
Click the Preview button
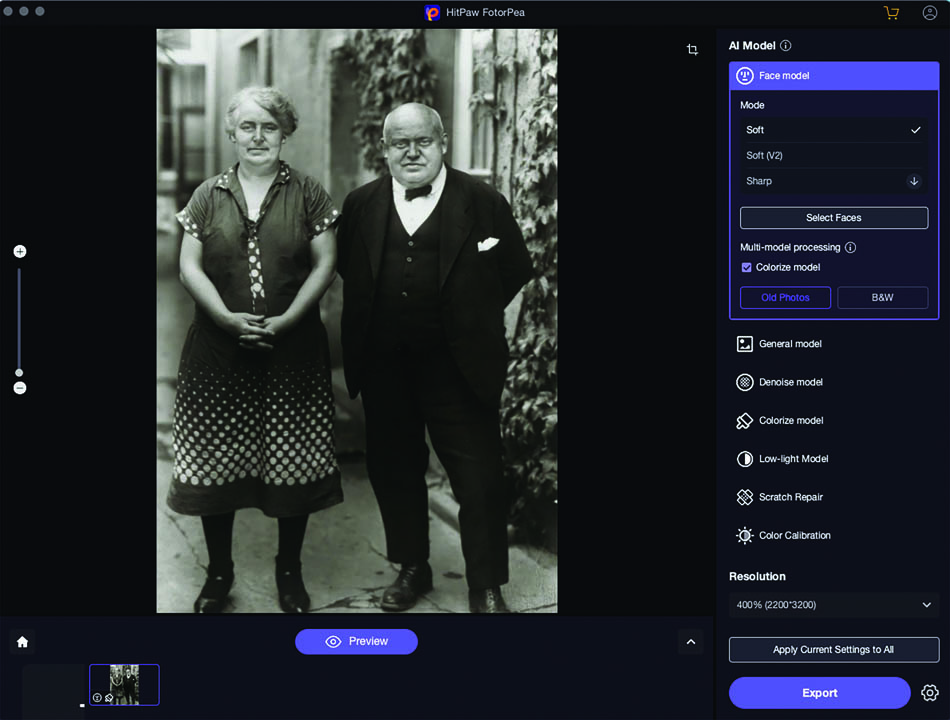356,641
